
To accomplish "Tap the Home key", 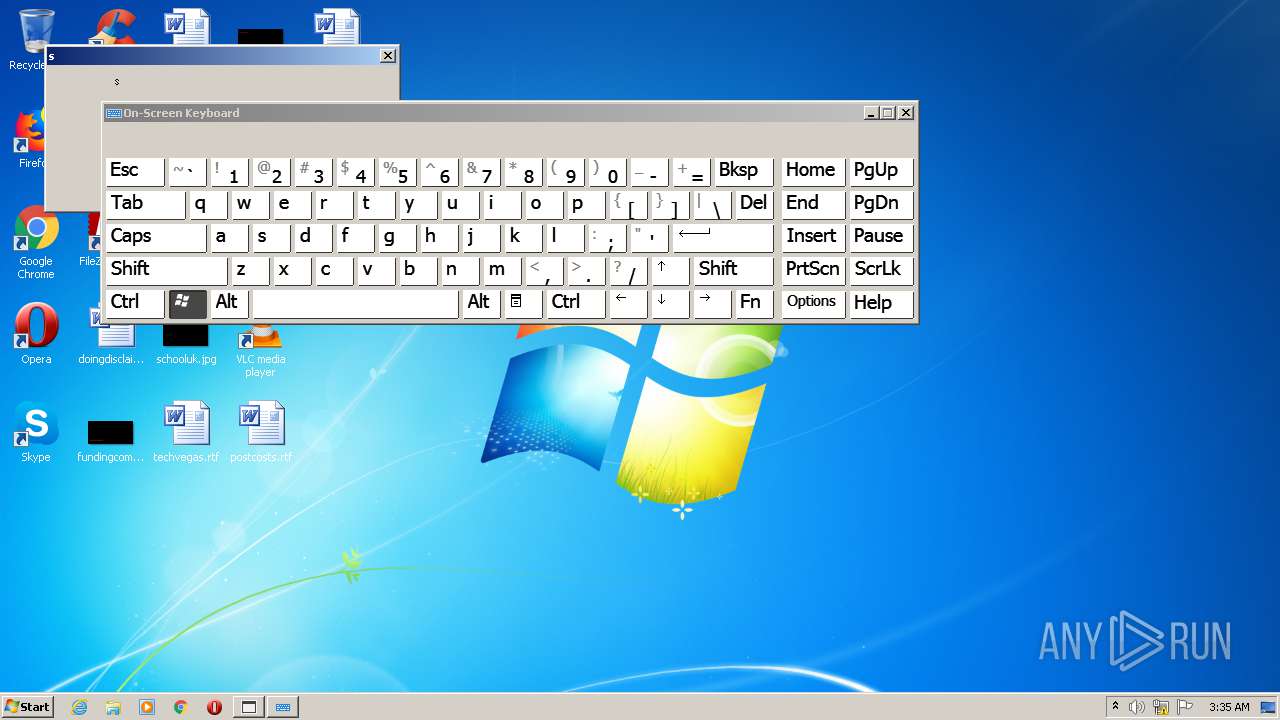I will click(813, 171).
